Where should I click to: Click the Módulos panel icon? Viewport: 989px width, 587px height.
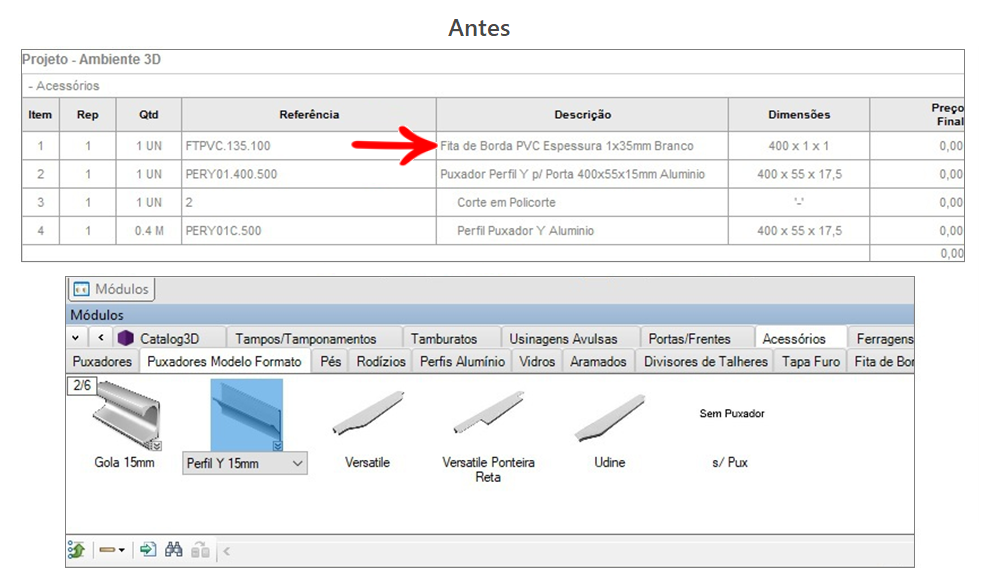point(81,289)
